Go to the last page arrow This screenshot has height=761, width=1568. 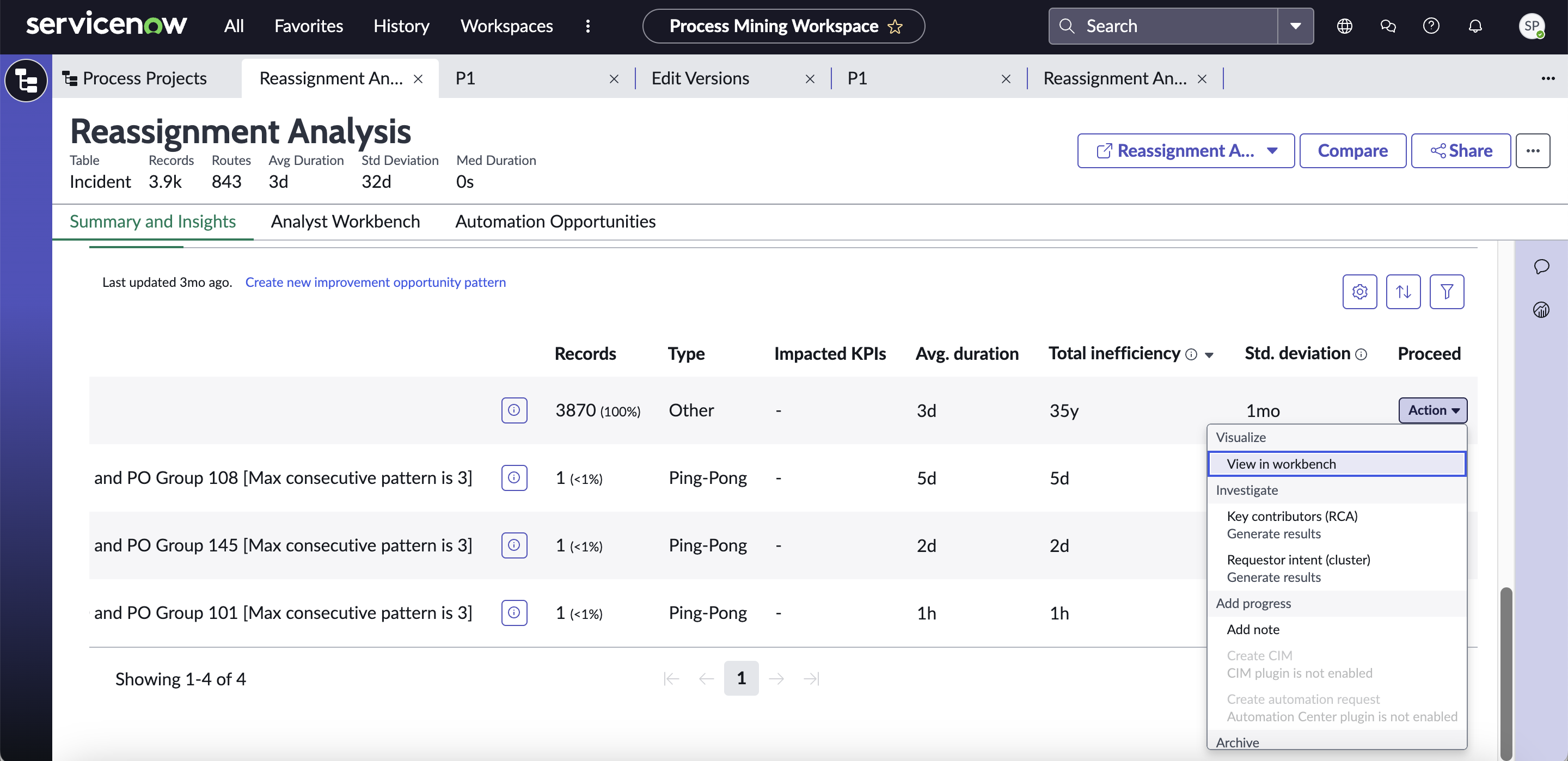coord(811,678)
